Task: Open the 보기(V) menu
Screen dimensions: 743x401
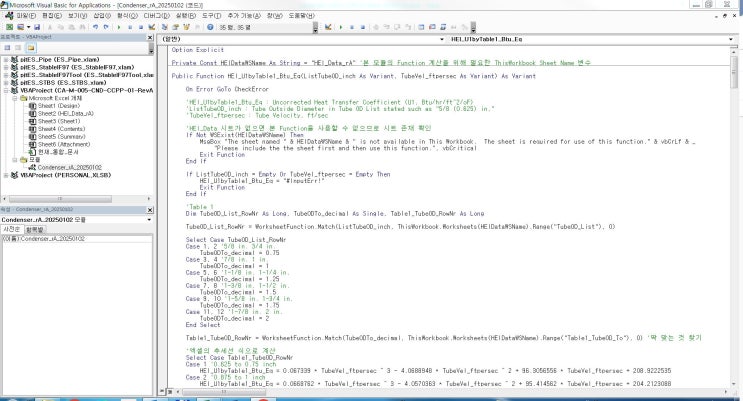Action: tap(77, 16)
